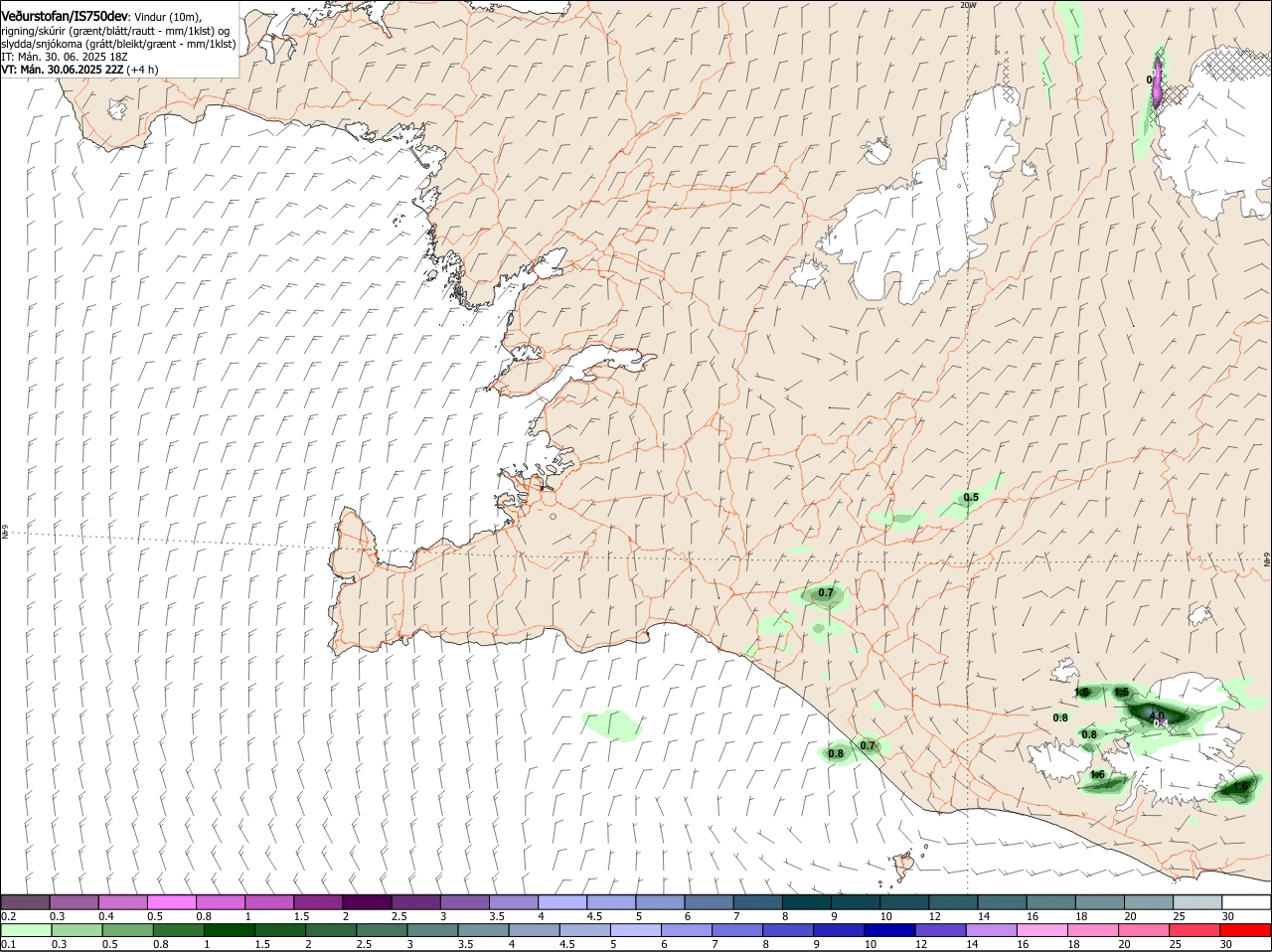Select top-row legend swatch between 20 and 25
1272x952 pixels.
(x=1148, y=902)
